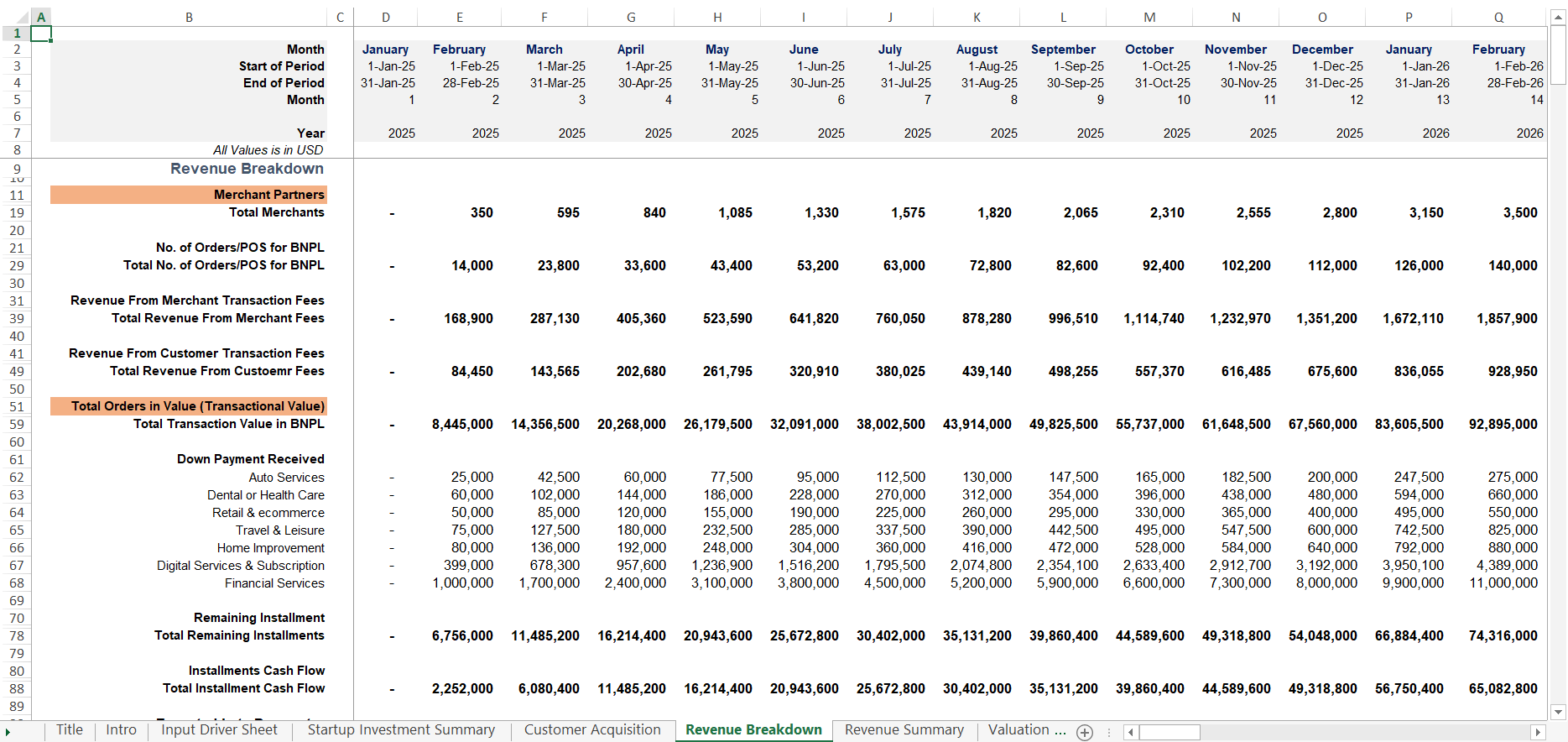Screen dimensions: 1568x742
Task: Go to Startup Investment Summary tab
Action: (401, 730)
